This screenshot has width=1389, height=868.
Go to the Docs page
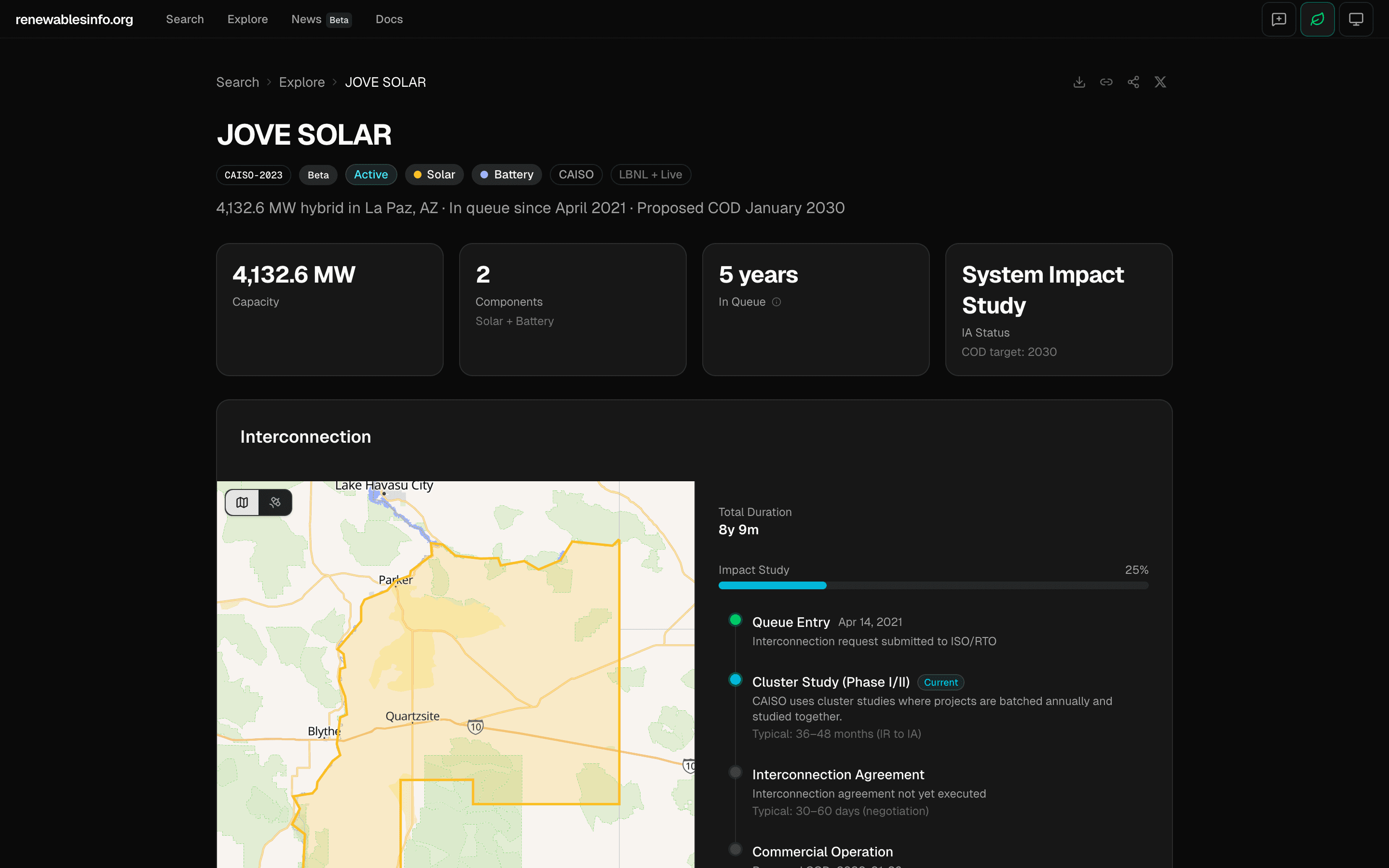point(389,18)
